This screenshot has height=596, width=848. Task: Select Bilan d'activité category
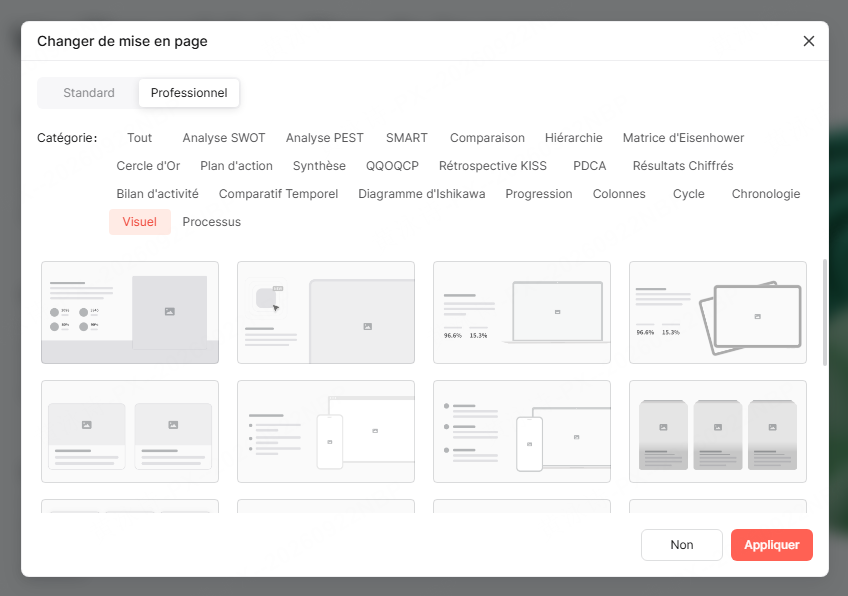tap(157, 194)
